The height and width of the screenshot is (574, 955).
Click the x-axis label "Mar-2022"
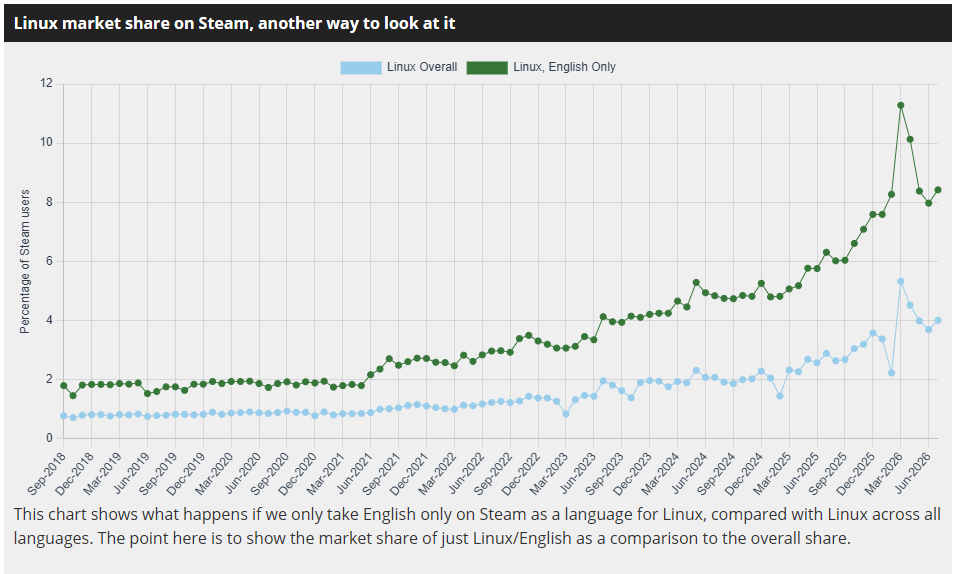pyautogui.click(x=439, y=473)
